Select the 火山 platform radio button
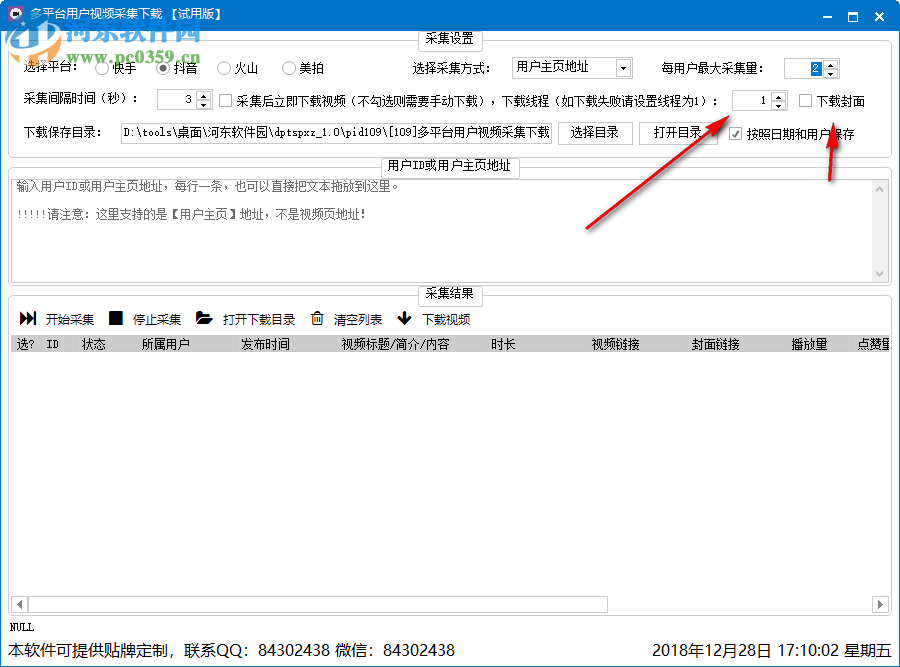900x667 pixels. click(224, 68)
